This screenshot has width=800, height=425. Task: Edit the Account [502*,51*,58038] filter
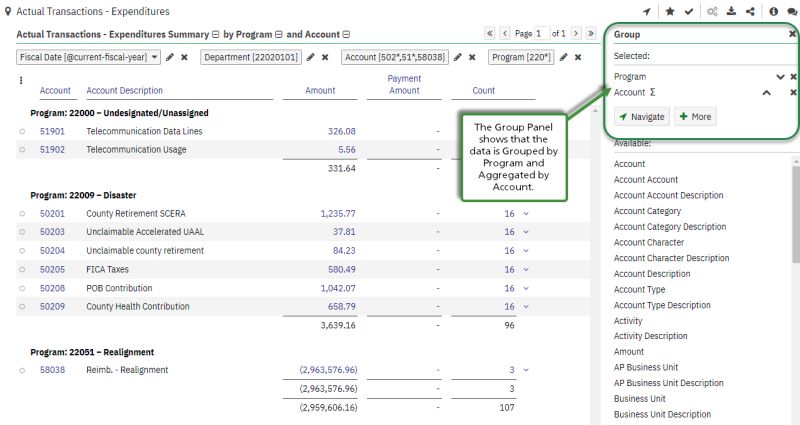point(458,57)
